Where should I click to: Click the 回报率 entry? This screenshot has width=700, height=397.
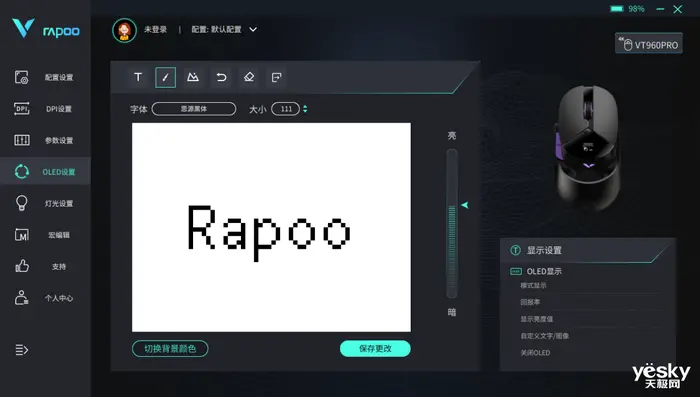[530, 302]
